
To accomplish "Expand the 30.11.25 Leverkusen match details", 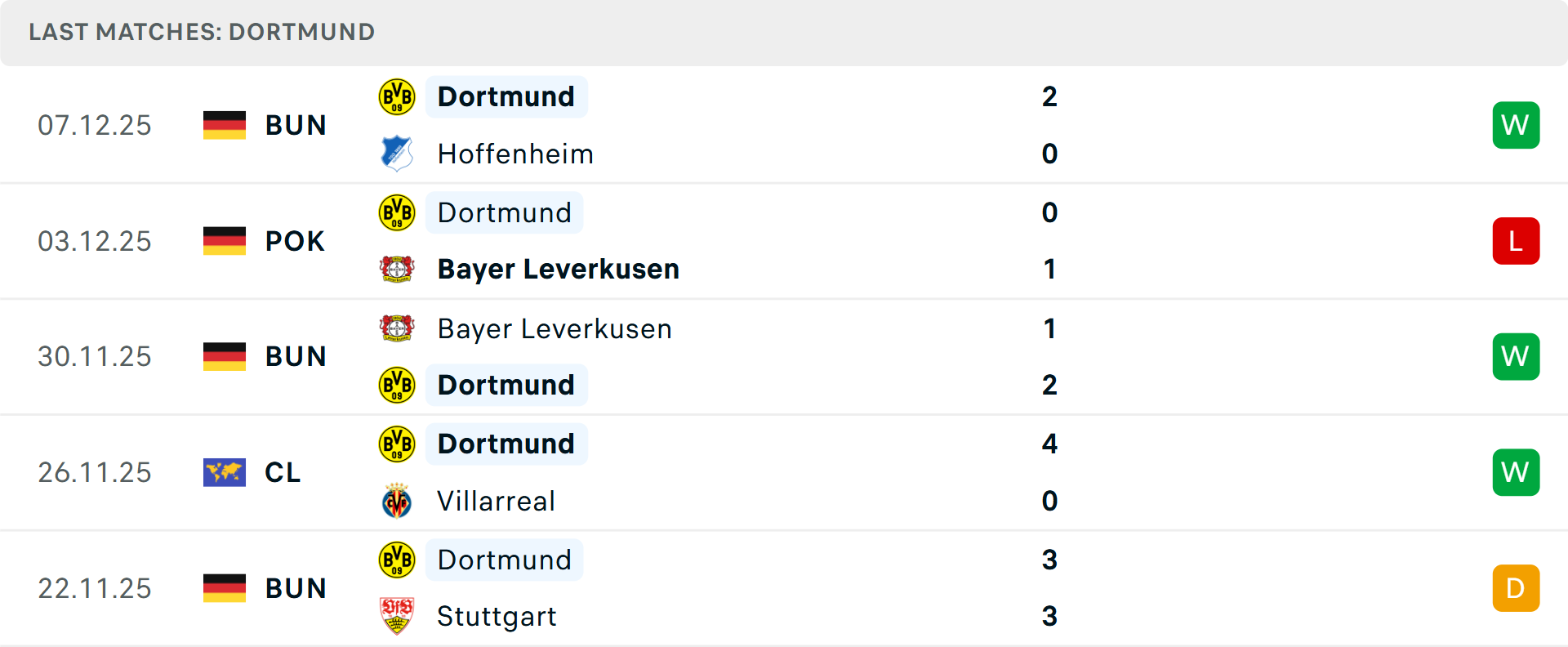I will pyautogui.click(x=784, y=356).
